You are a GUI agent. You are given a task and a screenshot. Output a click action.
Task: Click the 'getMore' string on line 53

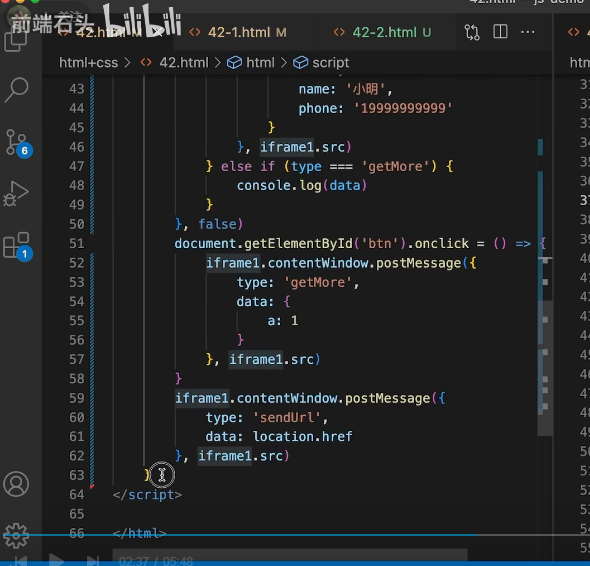(318, 282)
